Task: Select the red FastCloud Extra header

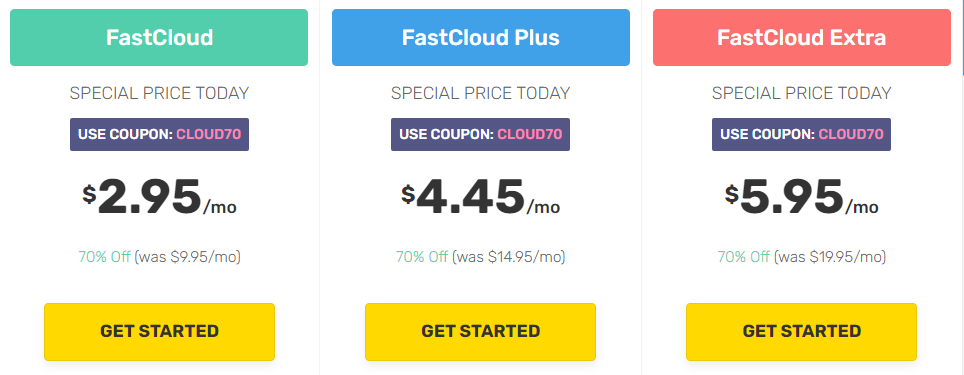Action: pos(802,38)
